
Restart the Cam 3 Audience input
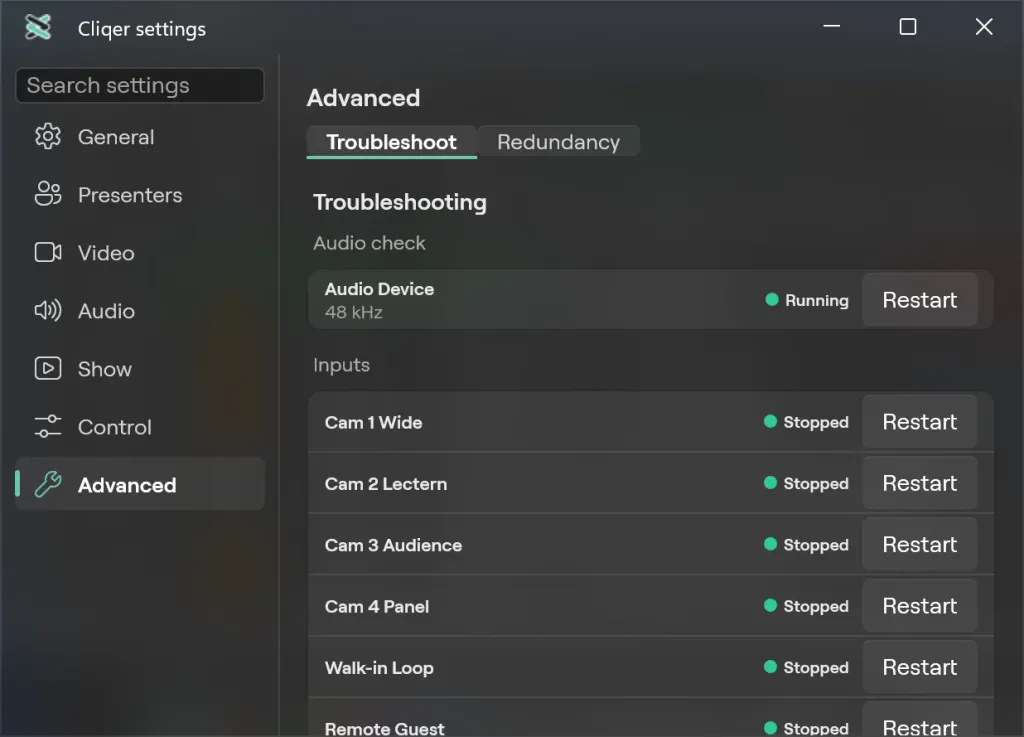tap(920, 544)
